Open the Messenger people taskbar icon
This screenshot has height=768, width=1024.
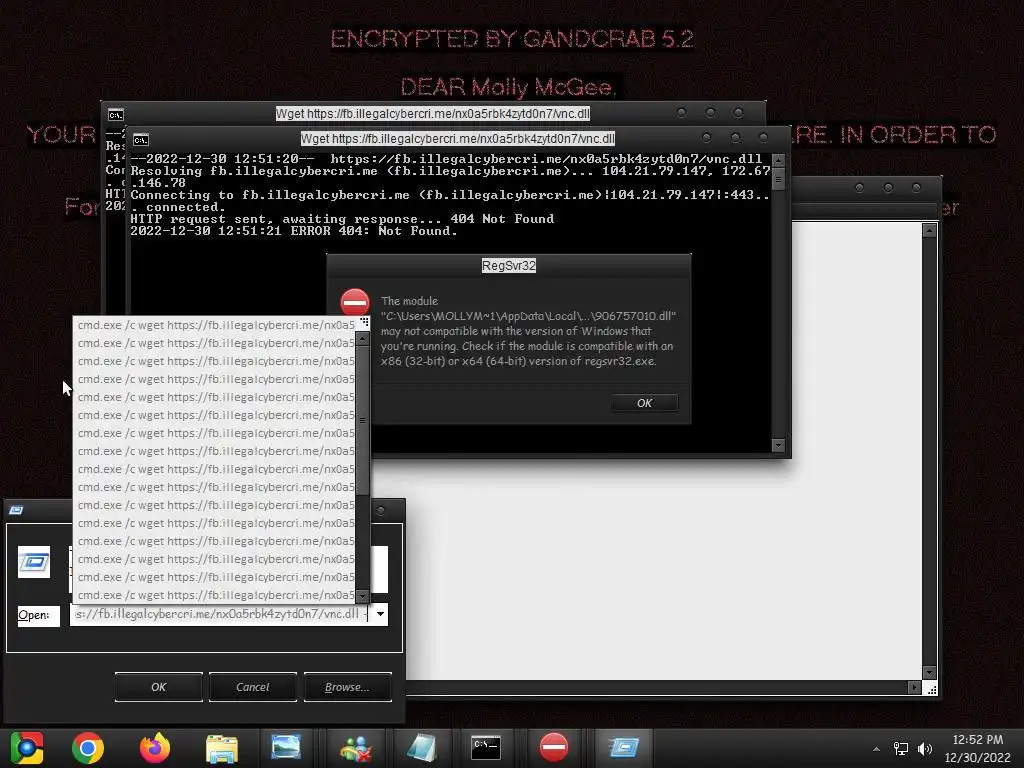point(355,748)
